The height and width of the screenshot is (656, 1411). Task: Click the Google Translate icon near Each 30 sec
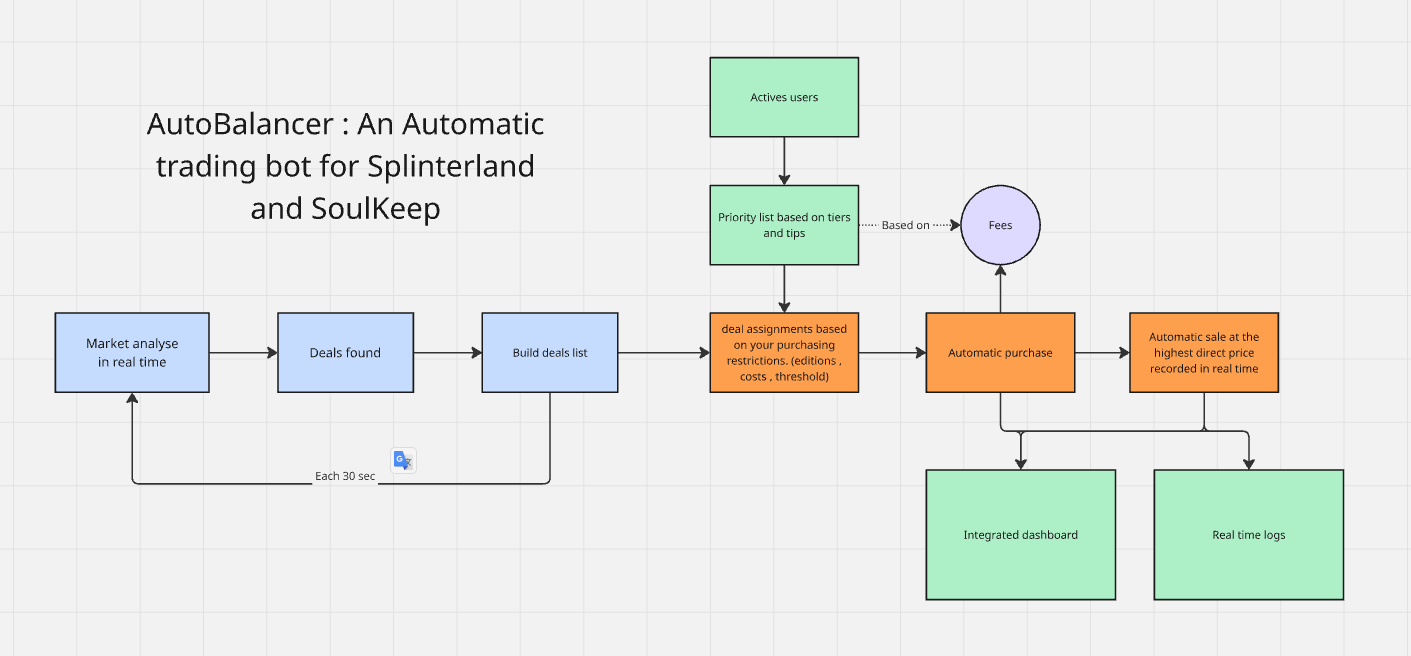403,460
